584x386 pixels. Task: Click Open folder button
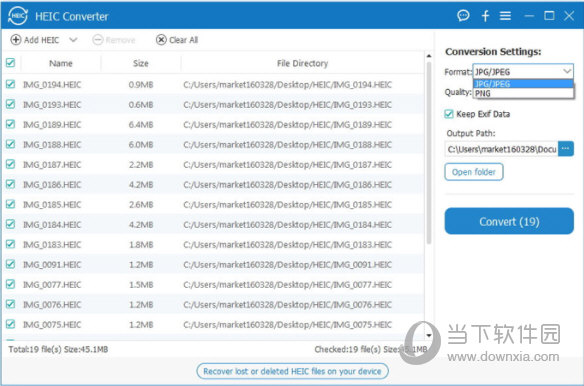click(x=474, y=172)
